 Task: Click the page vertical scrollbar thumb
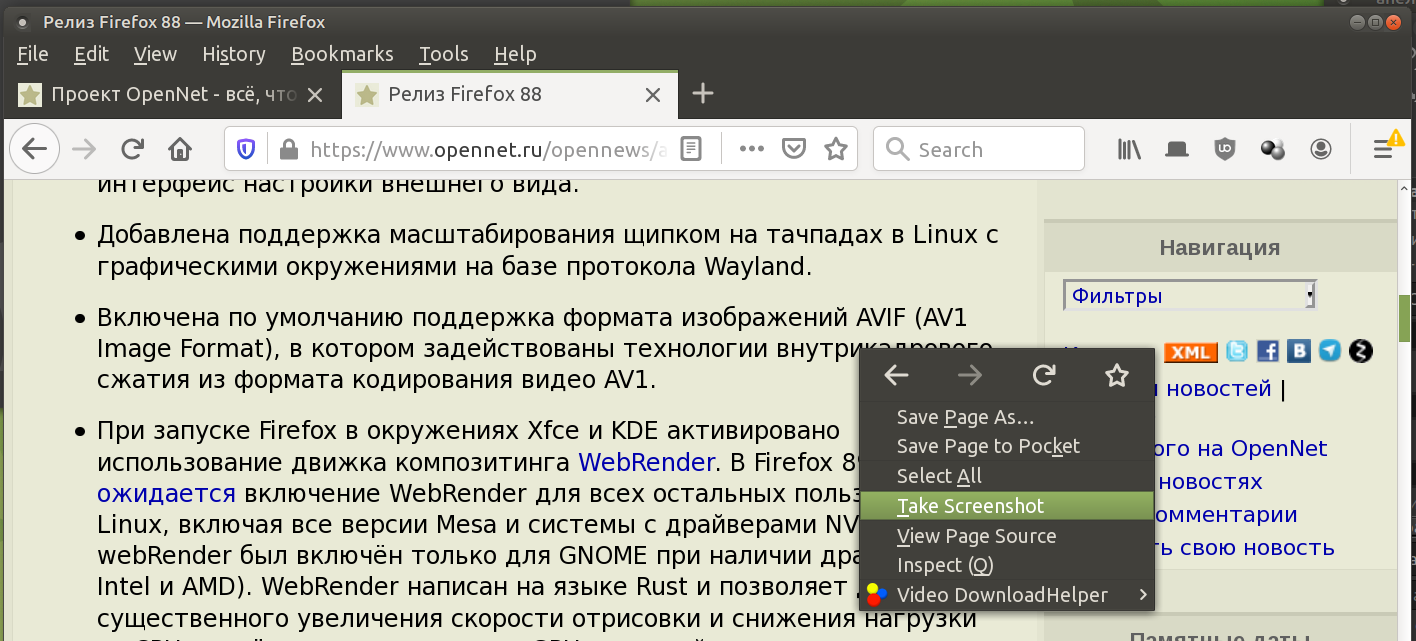coord(1404,319)
